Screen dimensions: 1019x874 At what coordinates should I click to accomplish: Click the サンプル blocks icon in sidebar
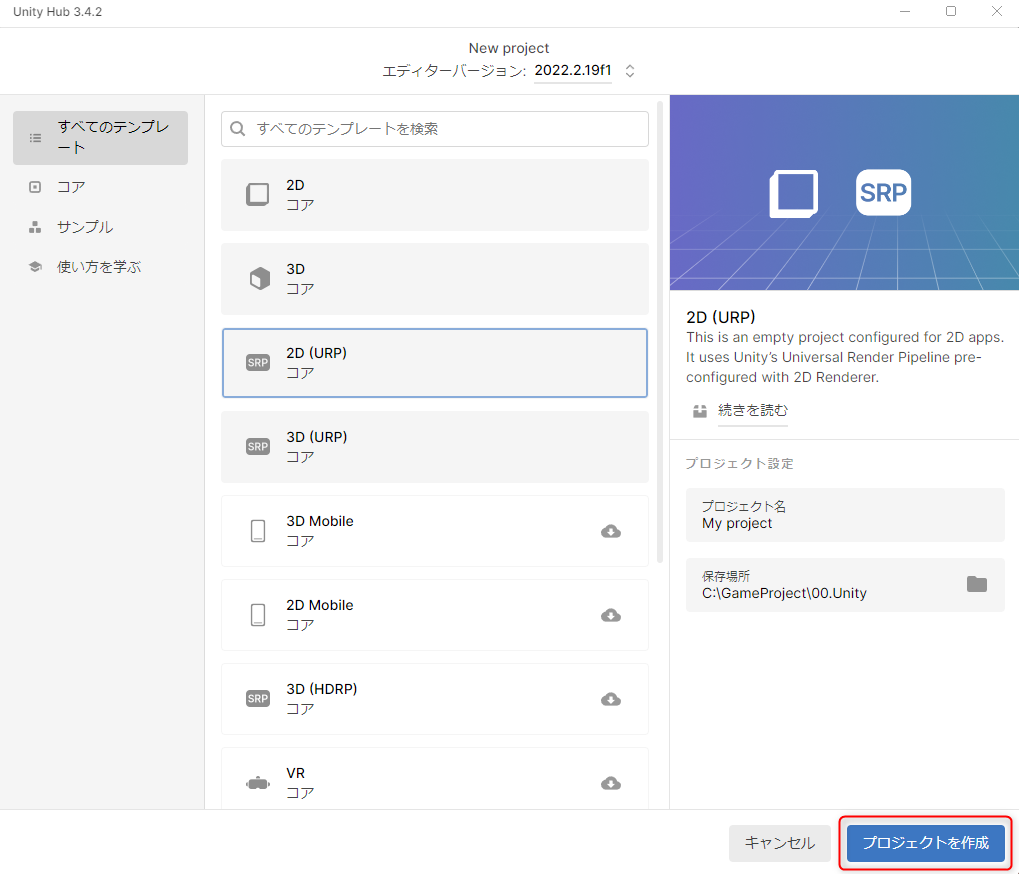[x=35, y=227]
